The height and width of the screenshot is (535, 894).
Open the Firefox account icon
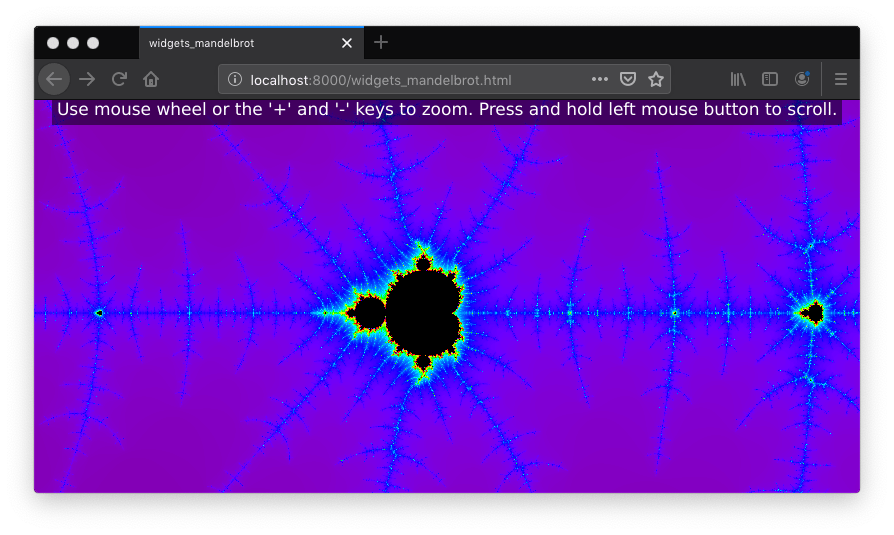(x=802, y=79)
